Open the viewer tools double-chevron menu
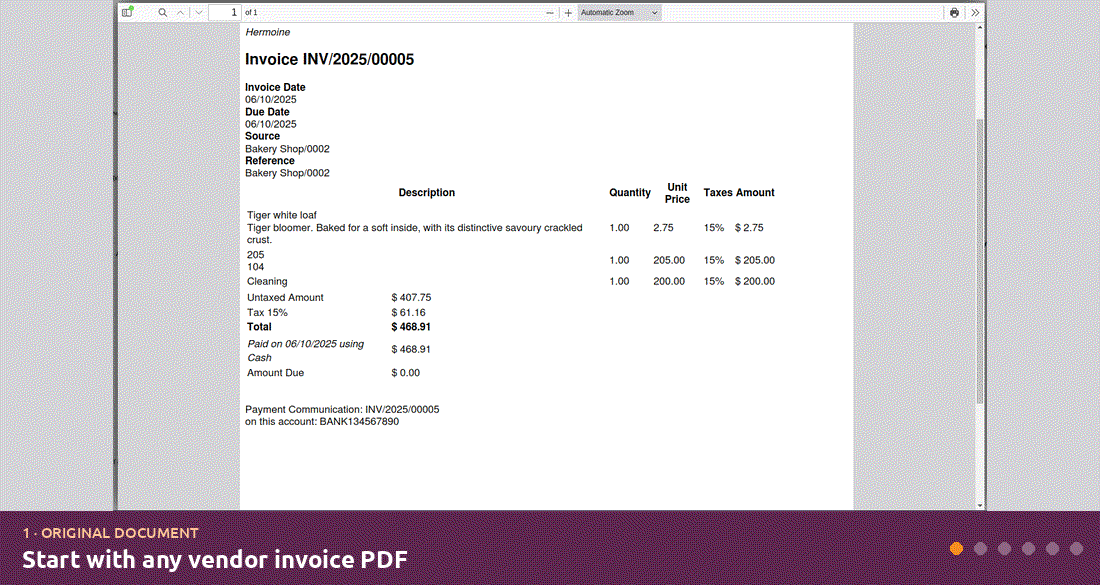Screen dimensions: 1100x585 pyautogui.click(x=975, y=13)
